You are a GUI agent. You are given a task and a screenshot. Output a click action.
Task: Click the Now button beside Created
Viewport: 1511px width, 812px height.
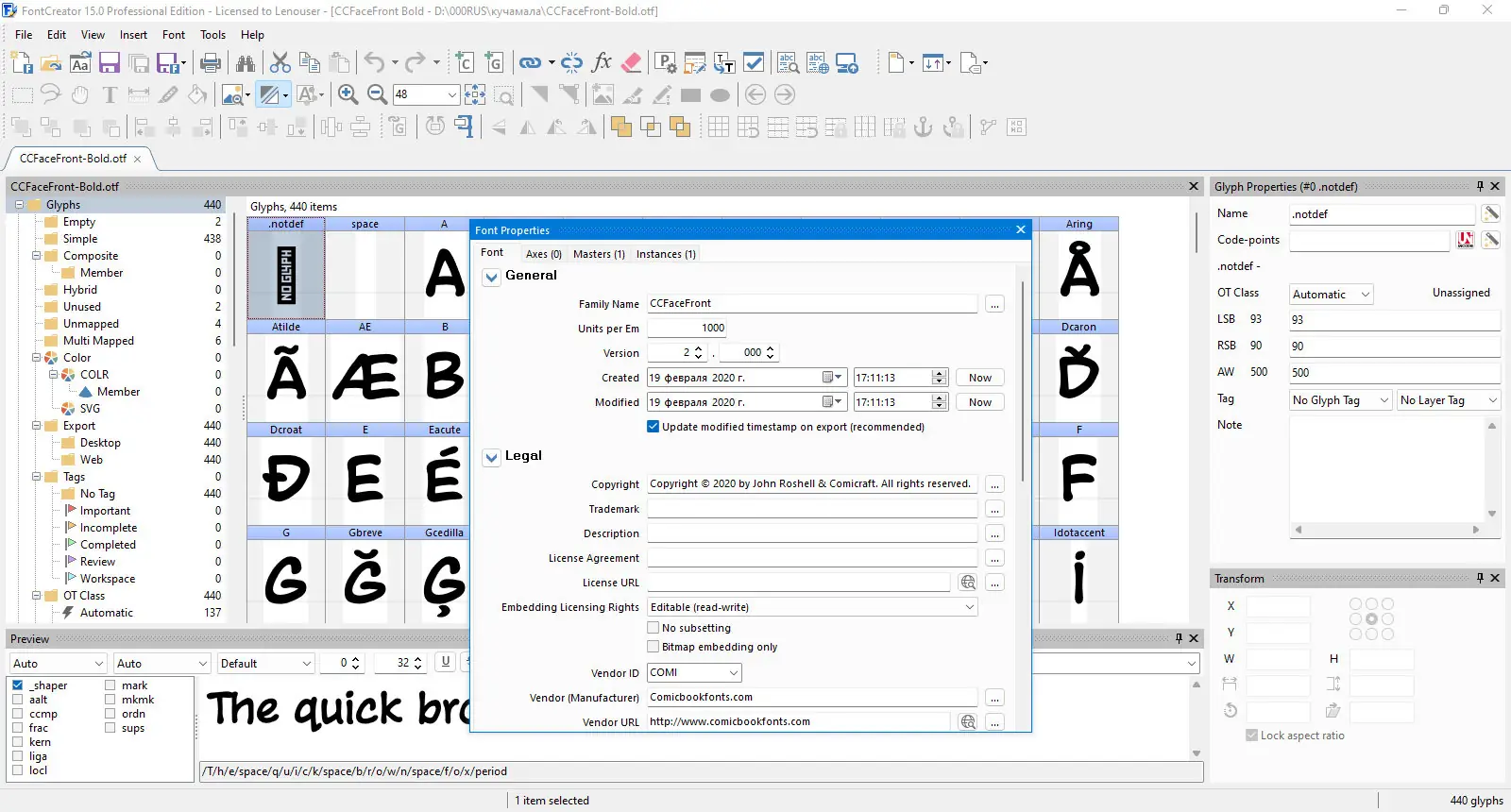pos(980,378)
